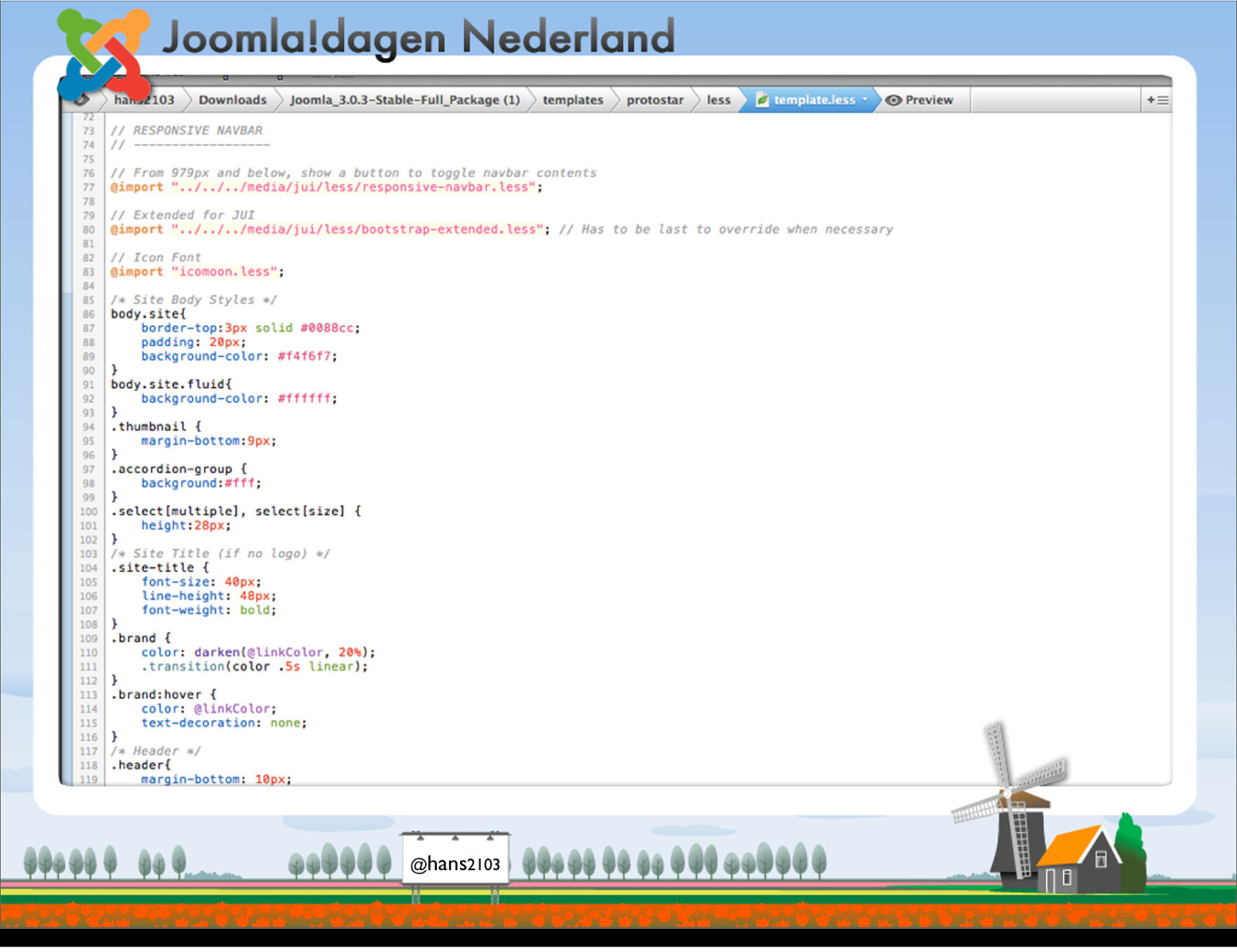Click the text-decoration: none declaration
The image size is (1237, 952).
tap(224, 723)
